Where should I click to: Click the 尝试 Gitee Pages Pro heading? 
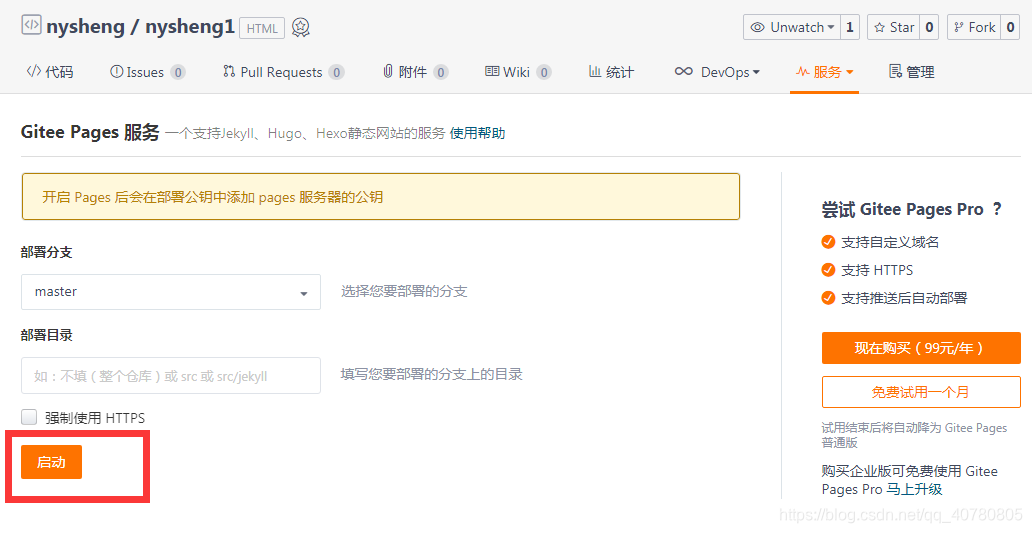912,210
